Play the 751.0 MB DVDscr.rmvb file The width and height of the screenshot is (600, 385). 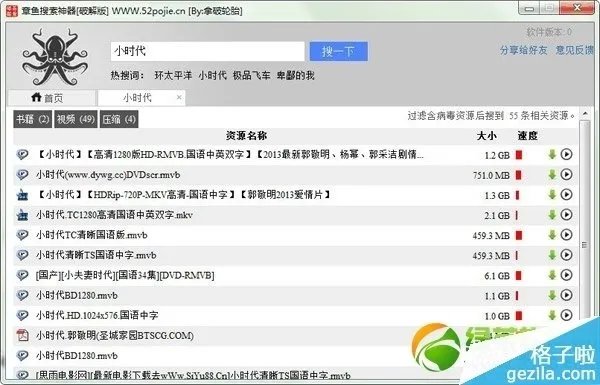click(x=566, y=175)
